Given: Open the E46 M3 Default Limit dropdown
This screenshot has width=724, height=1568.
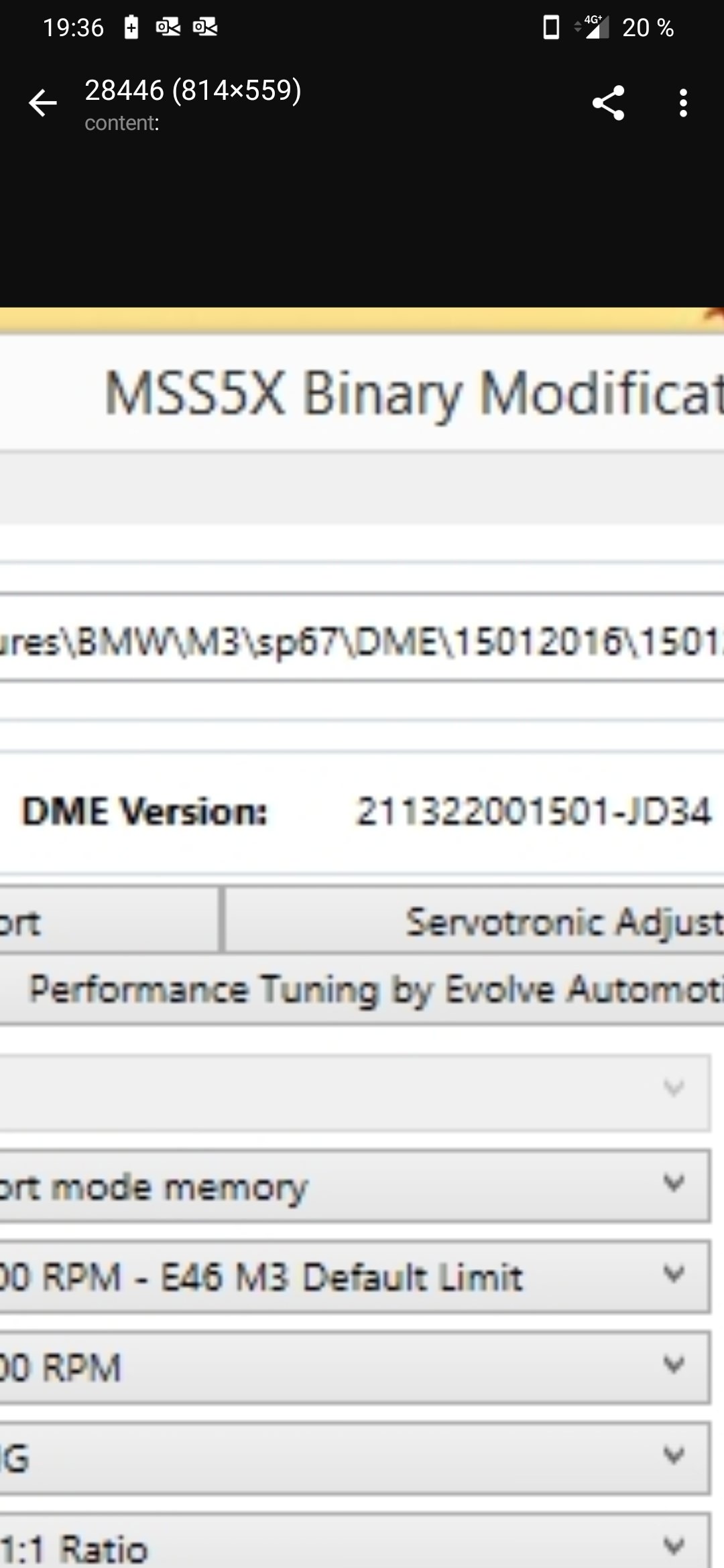Looking at the screenshot, I should click(355, 1276).
